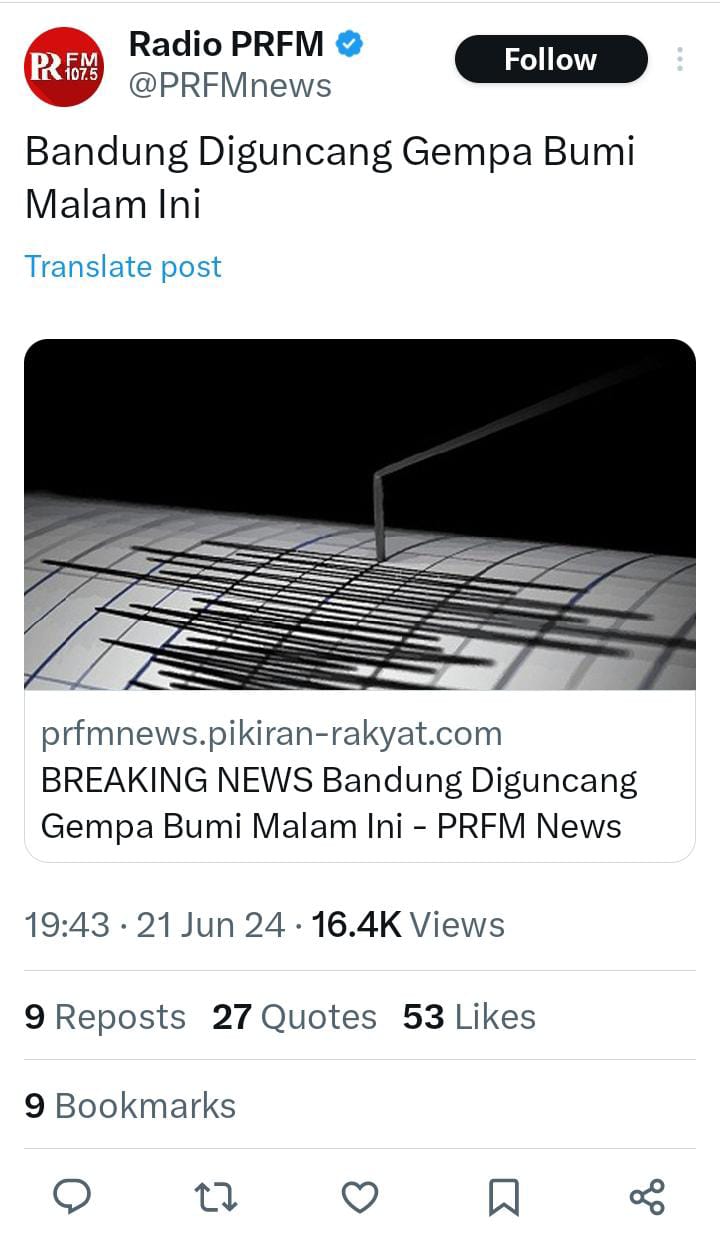
Task: Tap the blue verified badge
Action: 349,44
